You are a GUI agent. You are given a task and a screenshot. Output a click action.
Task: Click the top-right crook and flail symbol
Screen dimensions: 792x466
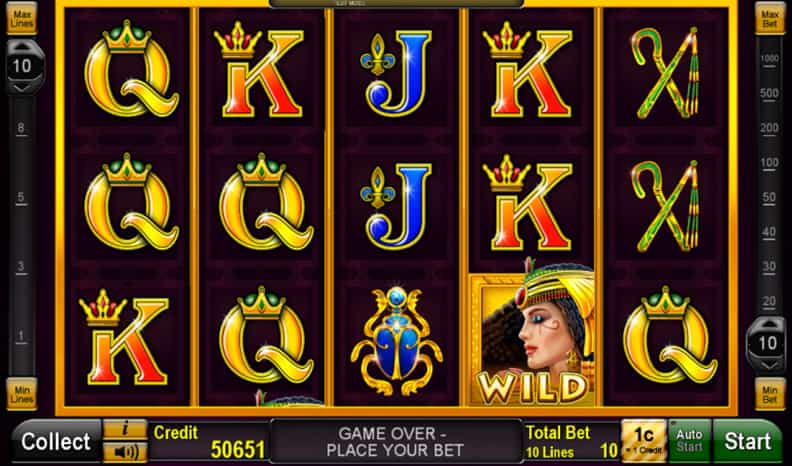point(666,73)
